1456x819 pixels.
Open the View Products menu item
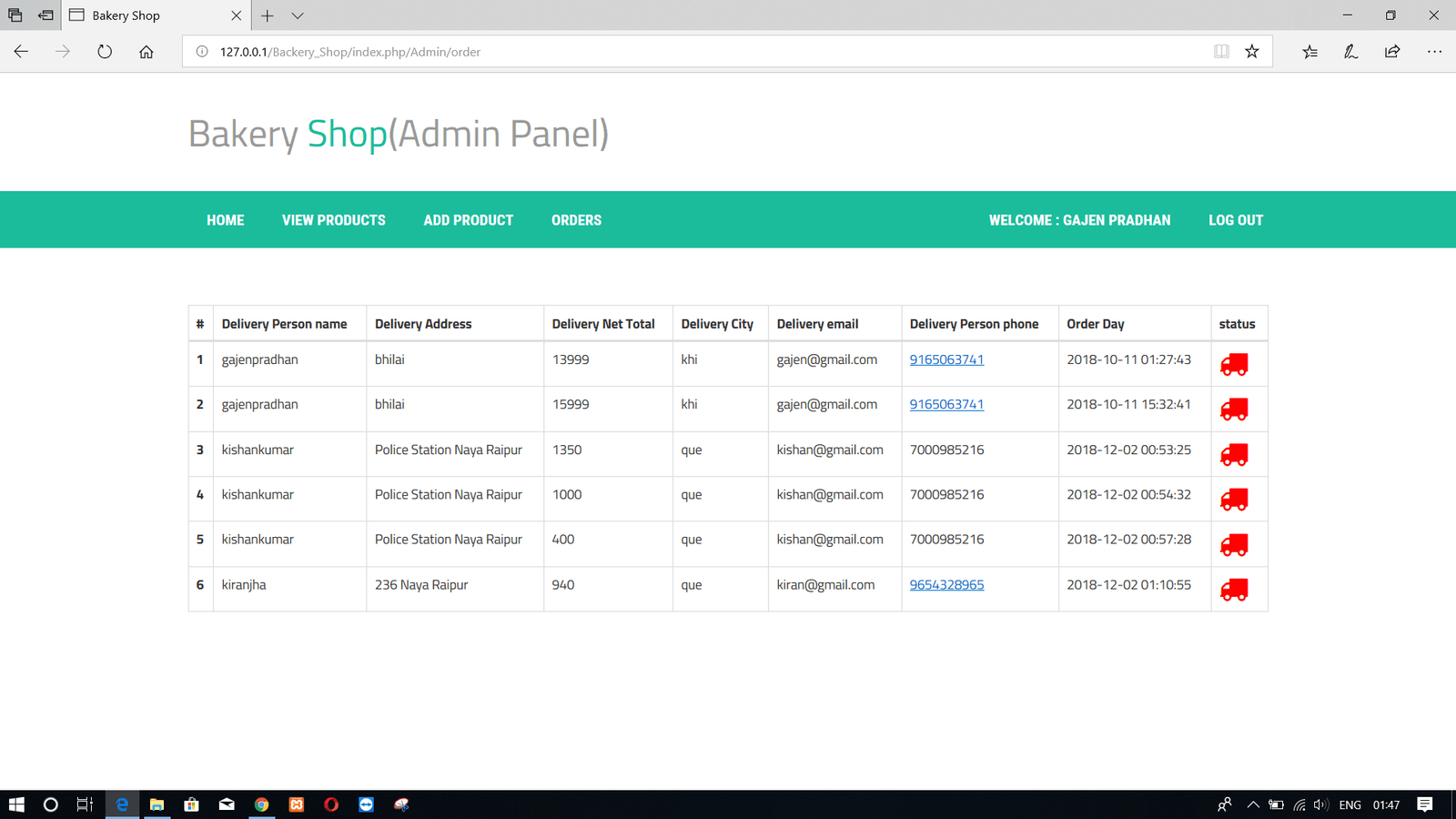tap(333, 220)
